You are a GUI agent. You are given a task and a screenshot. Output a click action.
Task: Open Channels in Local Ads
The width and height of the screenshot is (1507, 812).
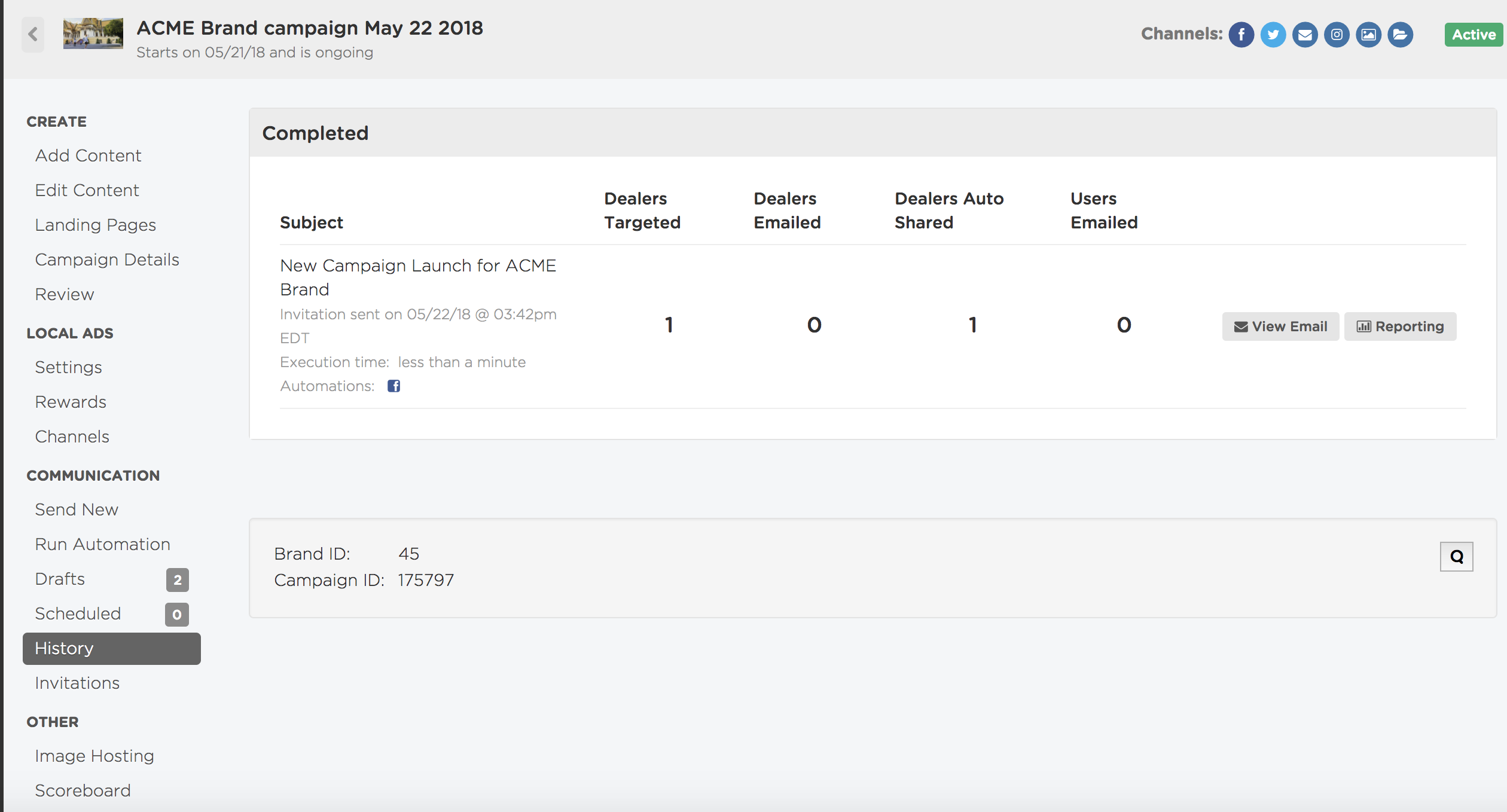(72, 436)
